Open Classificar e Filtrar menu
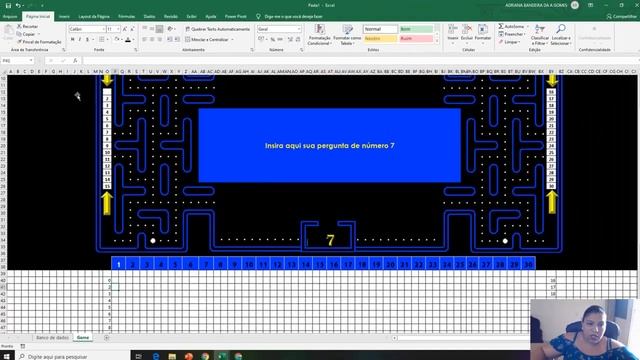The image size is (640, 360). tap(540, 34)
